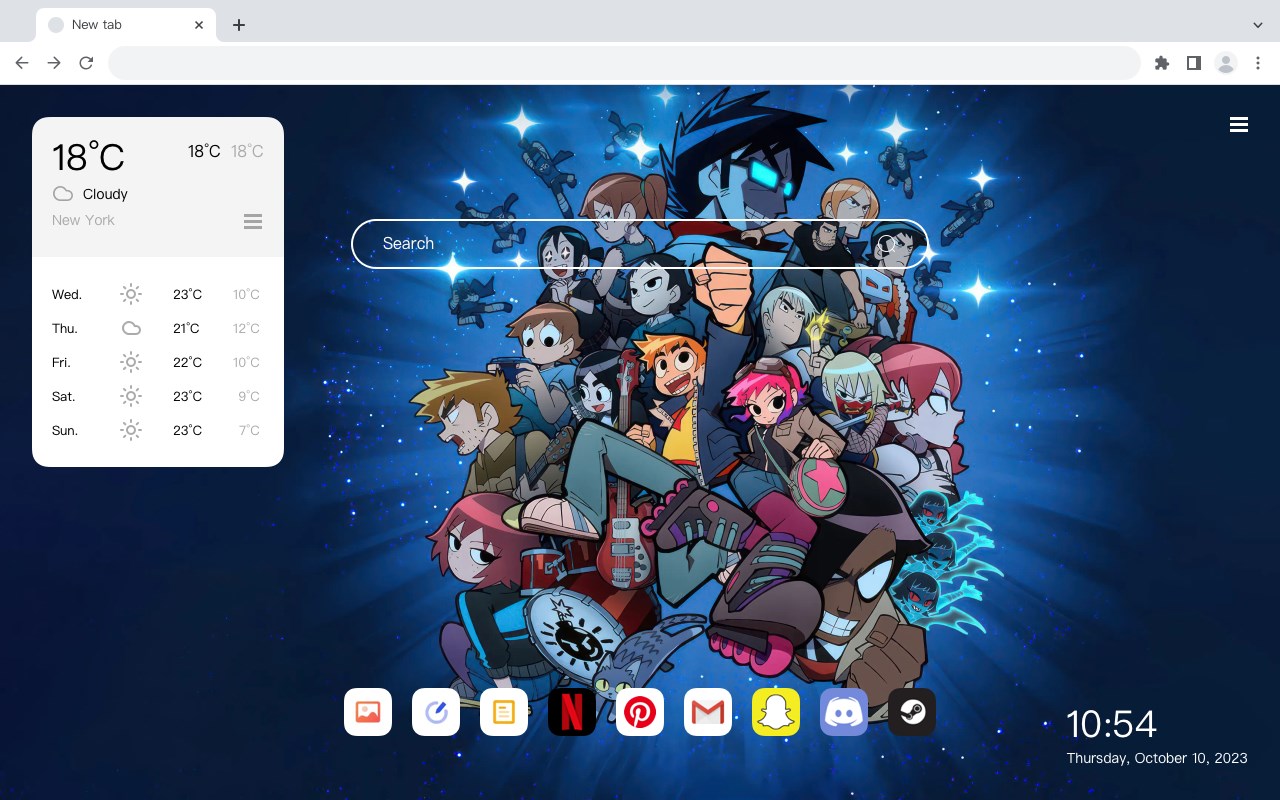Viewport: 1280px width, 800px height.
Task: Open the hamburger menu on the page
Action: [x=1239, y=125]
